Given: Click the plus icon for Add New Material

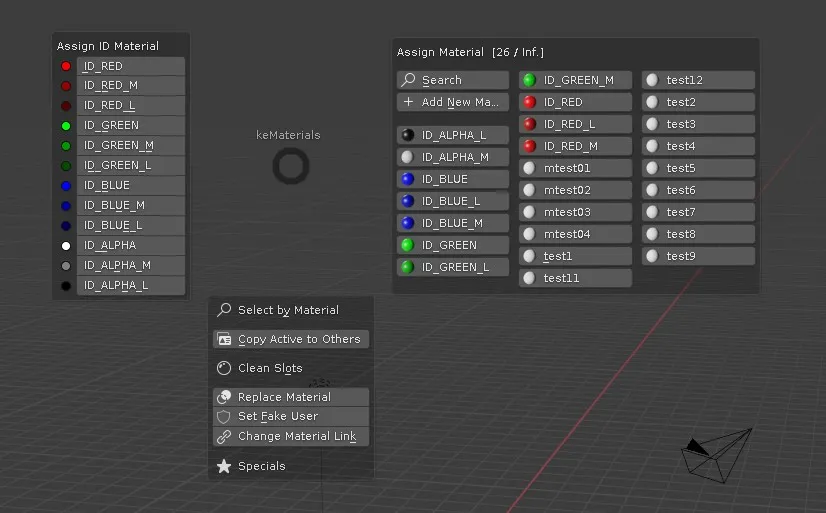Looking at the screenshot, I should 408,102.
